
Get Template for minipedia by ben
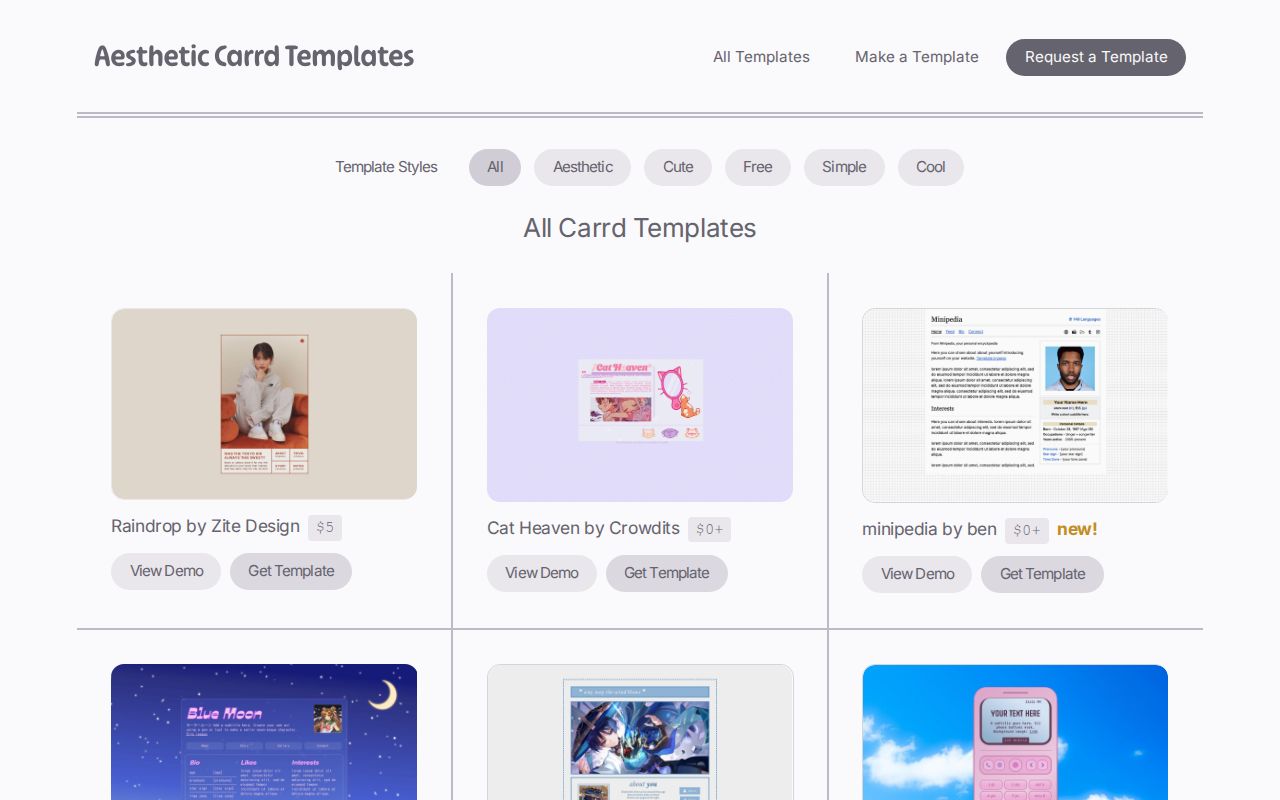click(x=1042, y=574)
